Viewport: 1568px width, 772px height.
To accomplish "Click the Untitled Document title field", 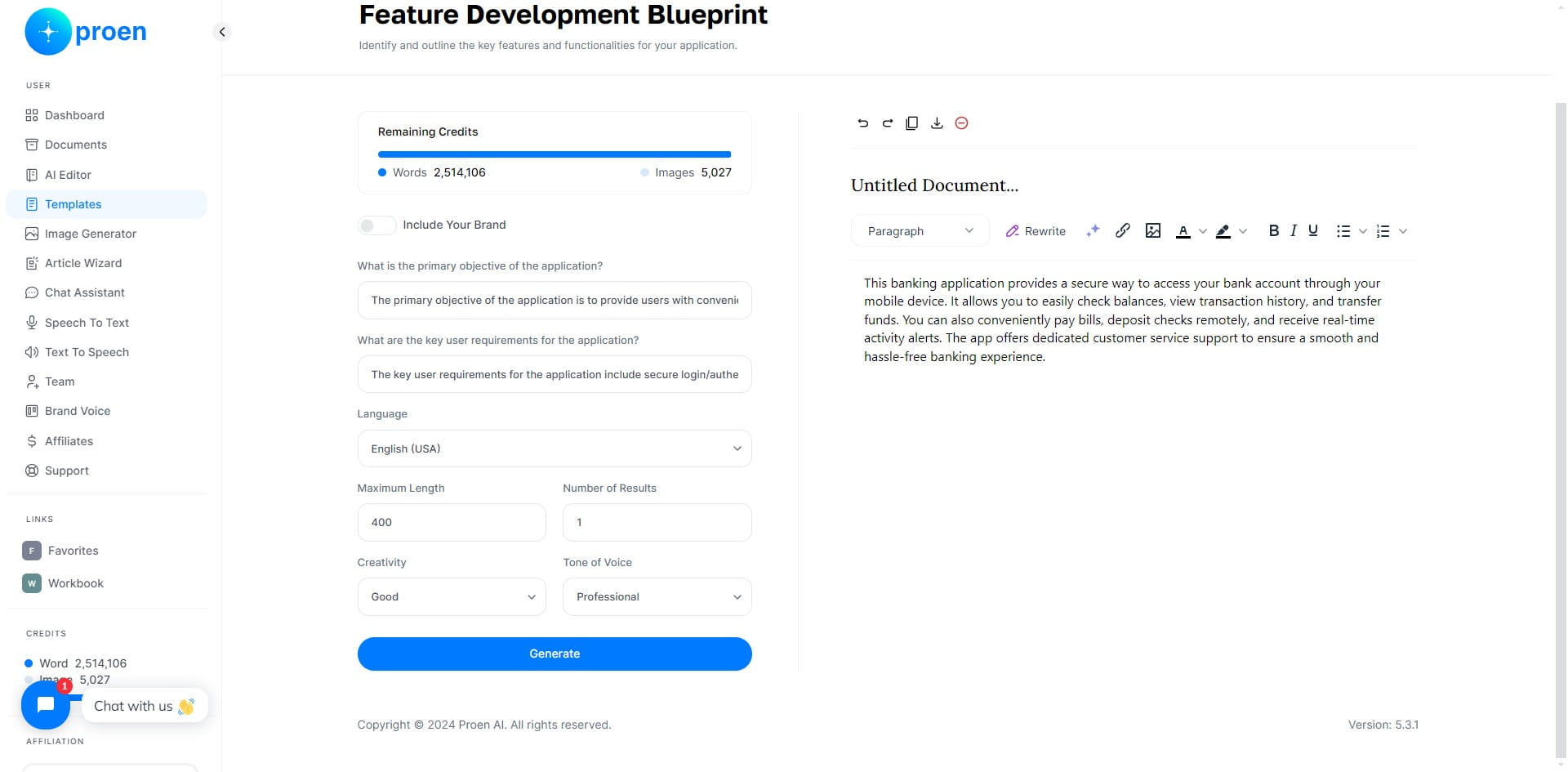I will (x=934, y=185).
